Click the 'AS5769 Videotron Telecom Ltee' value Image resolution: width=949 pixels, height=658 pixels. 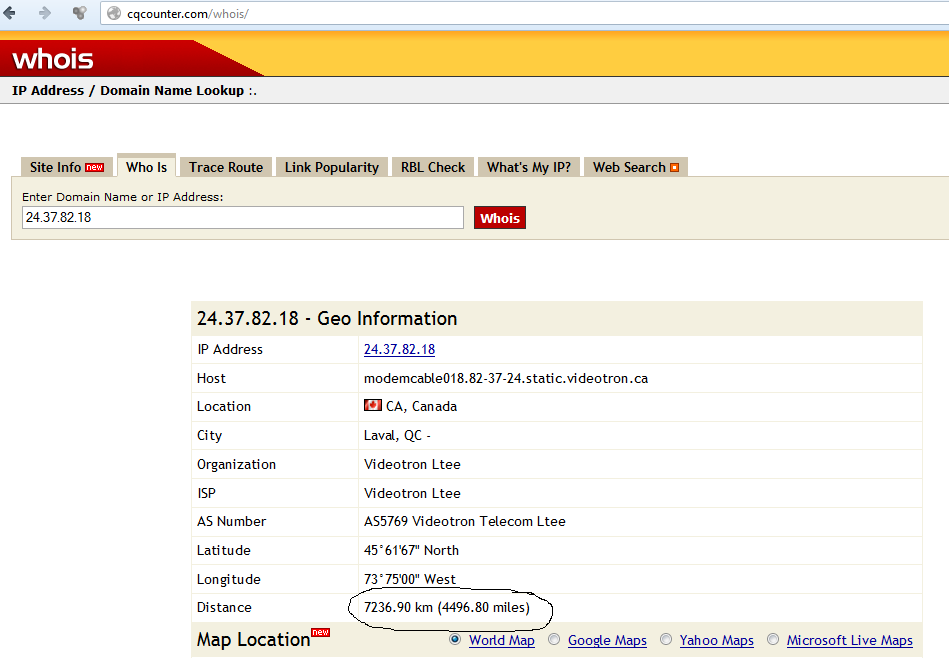(x=465, y=521)
